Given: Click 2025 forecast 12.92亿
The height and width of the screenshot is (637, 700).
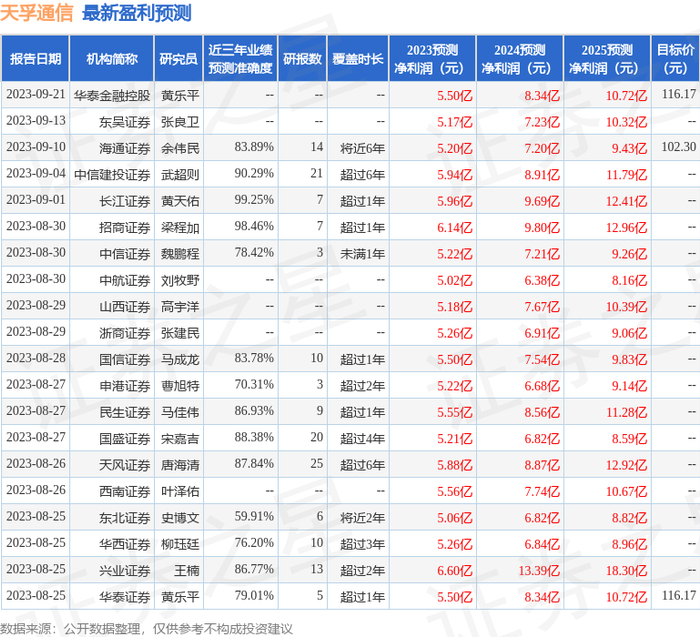Looking at the screenshot, I should point(626,464).
